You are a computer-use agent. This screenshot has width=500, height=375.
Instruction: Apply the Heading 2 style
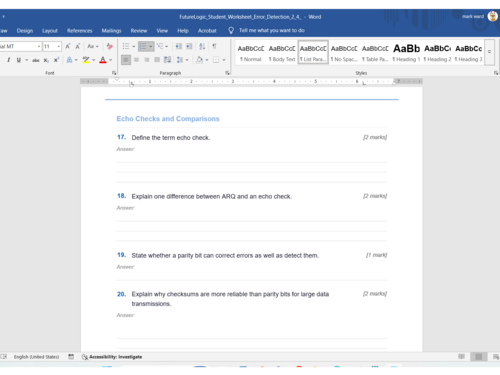(437, 53)
